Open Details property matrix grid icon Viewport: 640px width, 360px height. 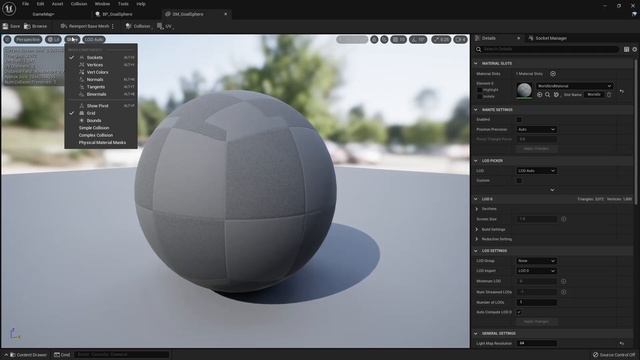pyautogui.click(x=627, y=49)
